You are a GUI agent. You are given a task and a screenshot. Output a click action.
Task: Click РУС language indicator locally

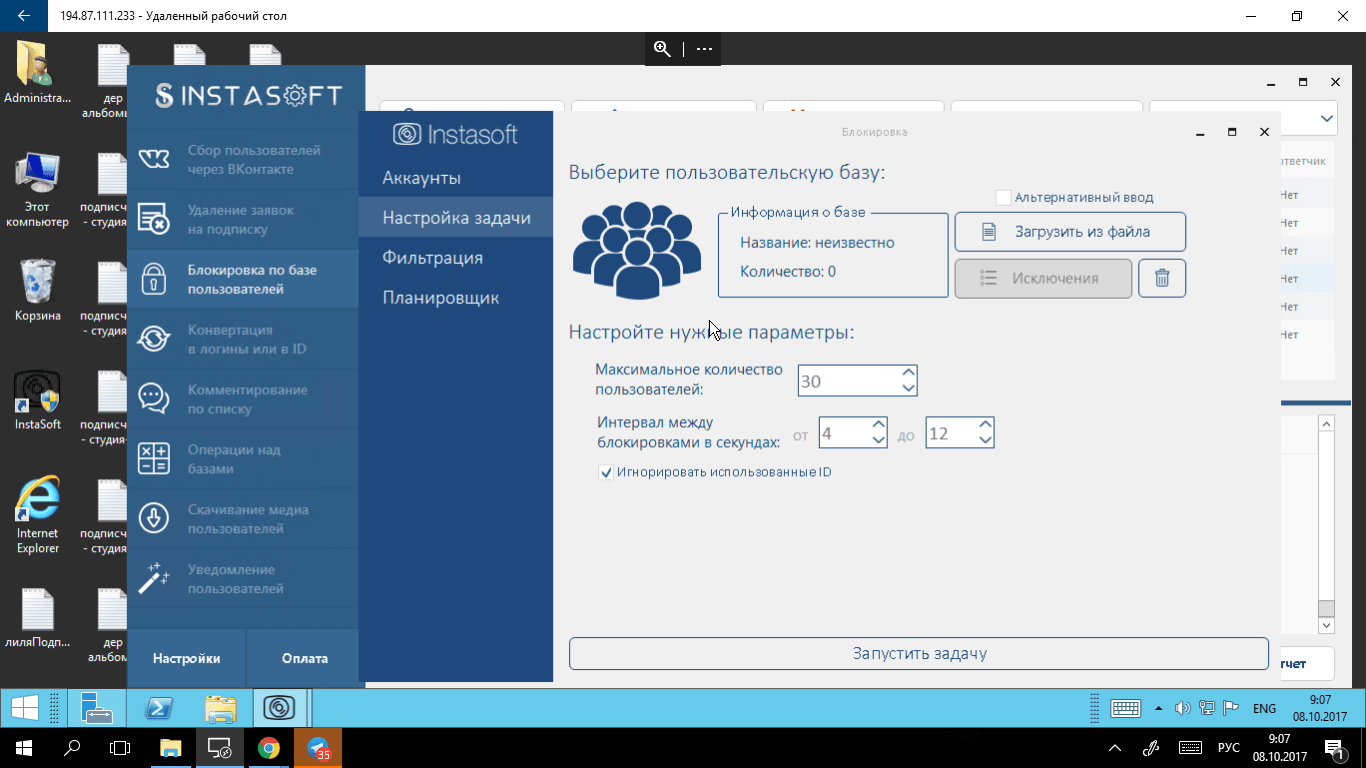point(1228,748)
